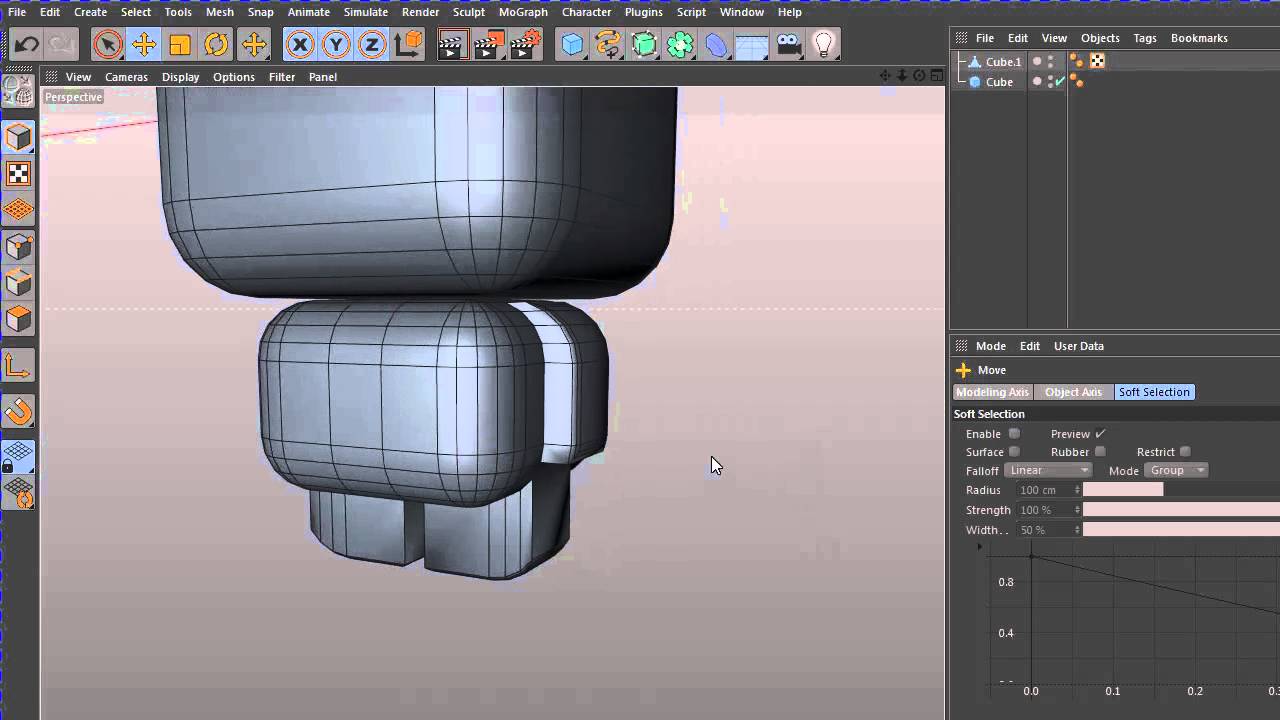This screenshot has height=720, width=1280.
Task: Open the Array modeling objects icon
Action: pyautogui.click(x=680, y=45)
